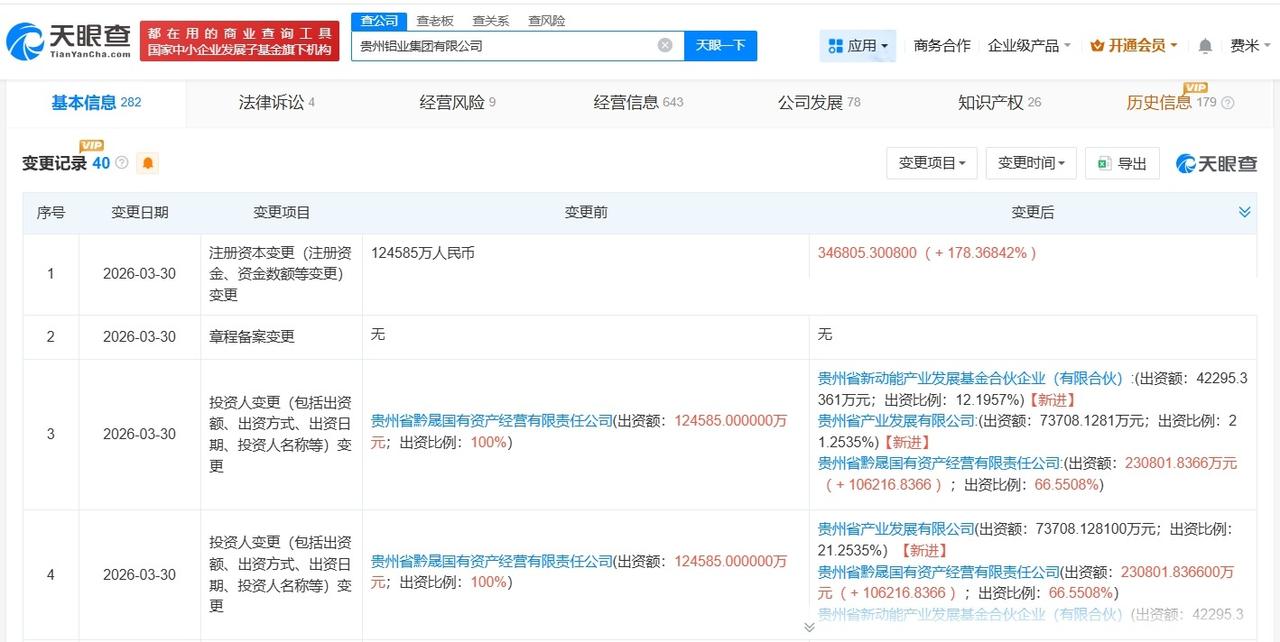Screen dimensions: 1280x642
Task: Click the Excel icon on the 导出 button
Action: pos(1103,163)
